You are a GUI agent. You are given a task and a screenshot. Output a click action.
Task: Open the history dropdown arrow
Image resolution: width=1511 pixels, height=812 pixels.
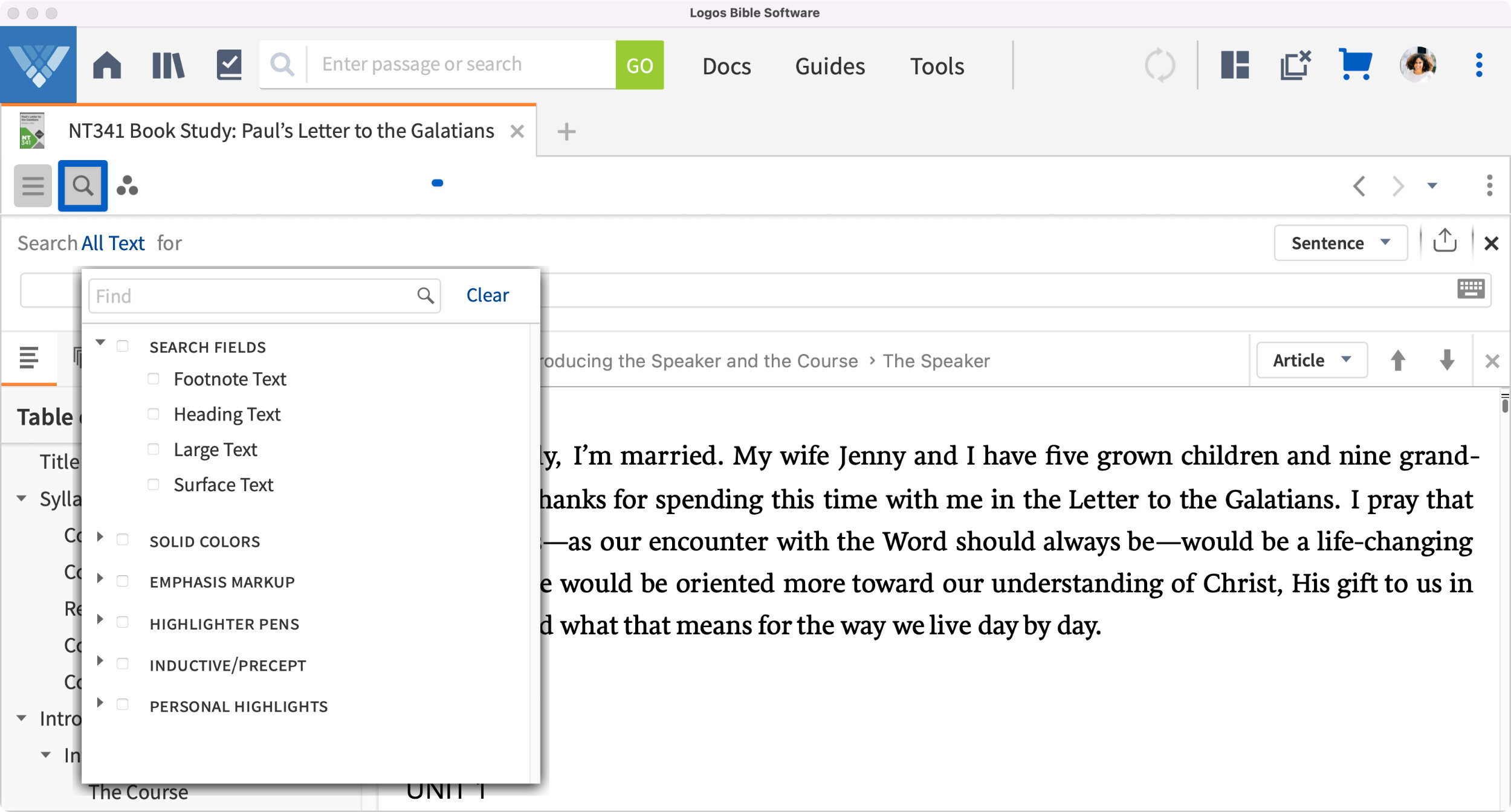click(1432, 185)
